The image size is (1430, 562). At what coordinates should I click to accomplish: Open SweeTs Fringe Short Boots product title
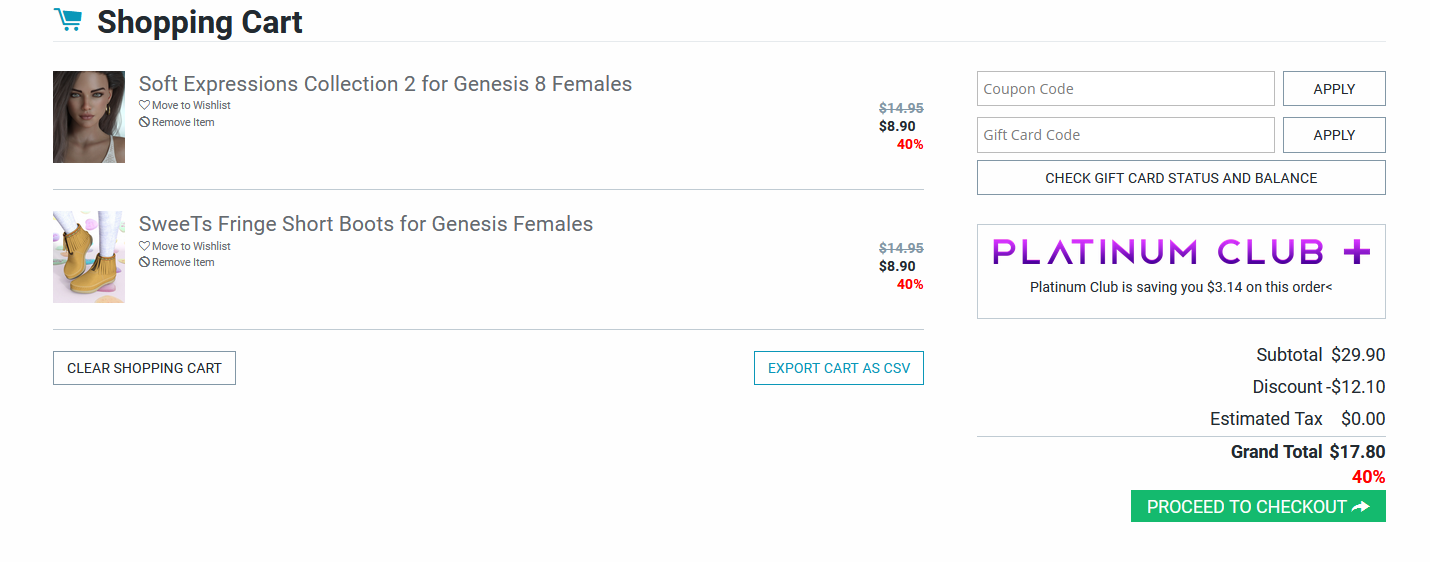pos(365,224)
